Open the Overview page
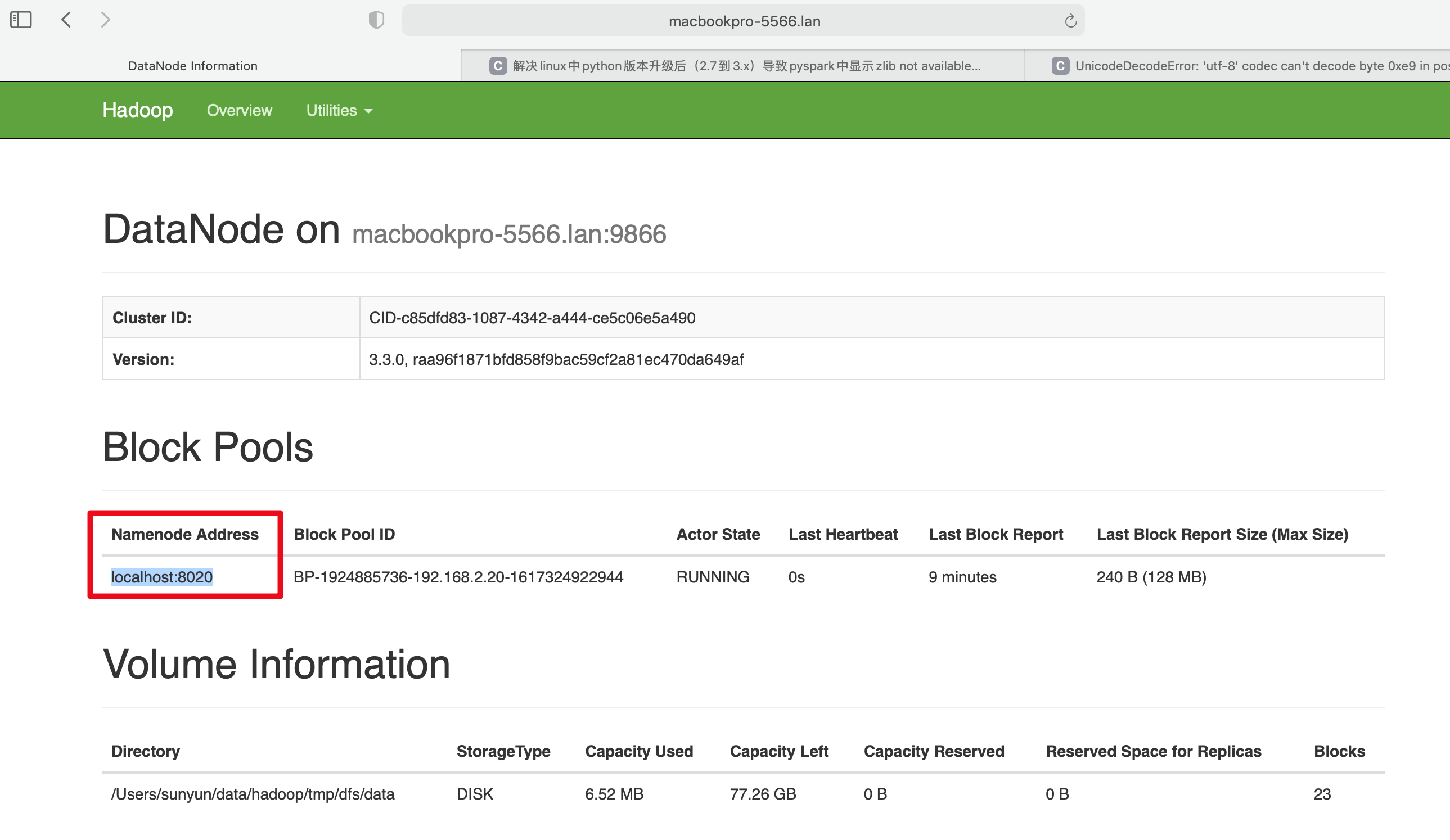Image resolution: width=1450 pixels, height=840 pixels. [240, 110]
